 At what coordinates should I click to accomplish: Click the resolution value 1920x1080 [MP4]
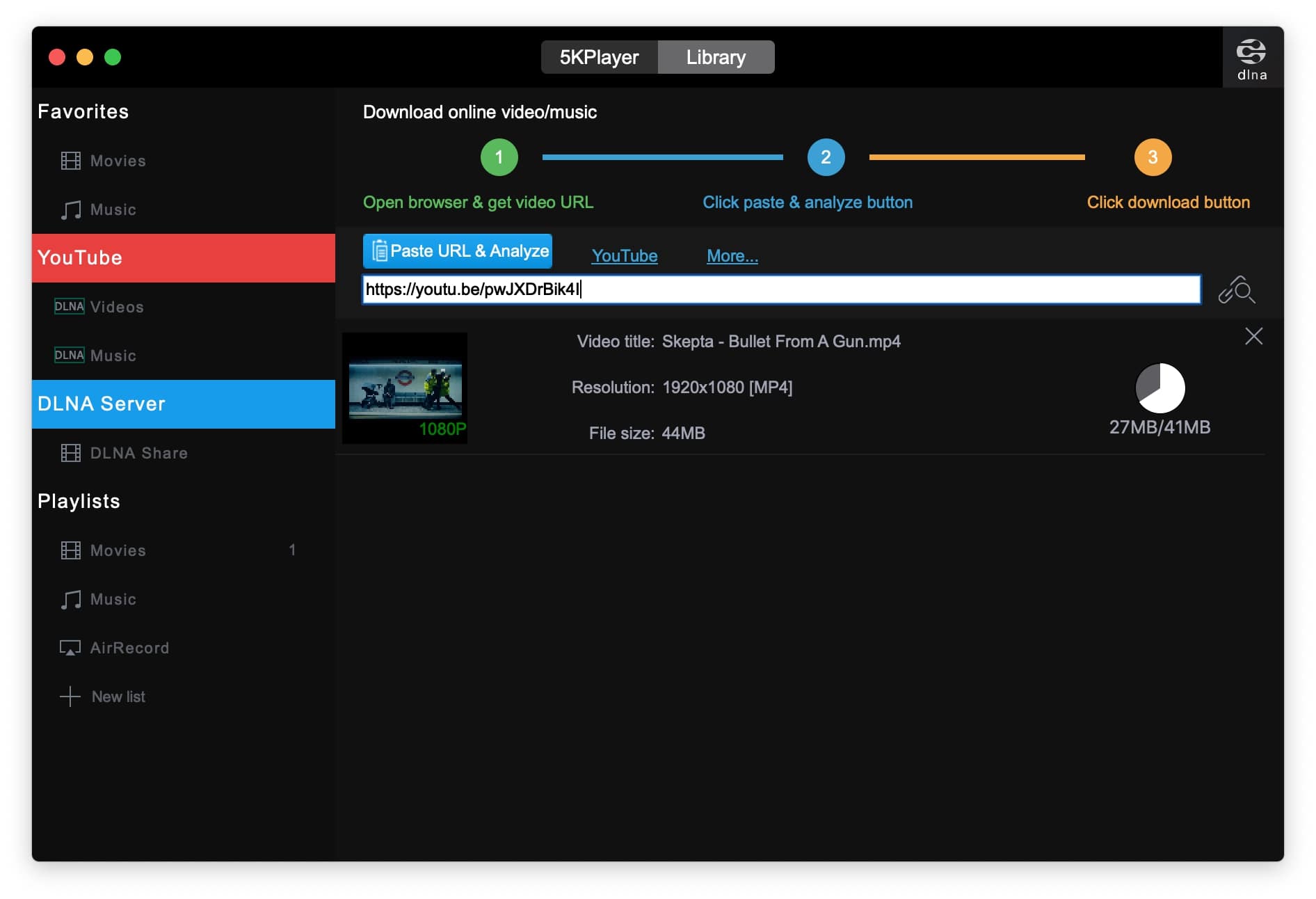click(x=728, y=388)
